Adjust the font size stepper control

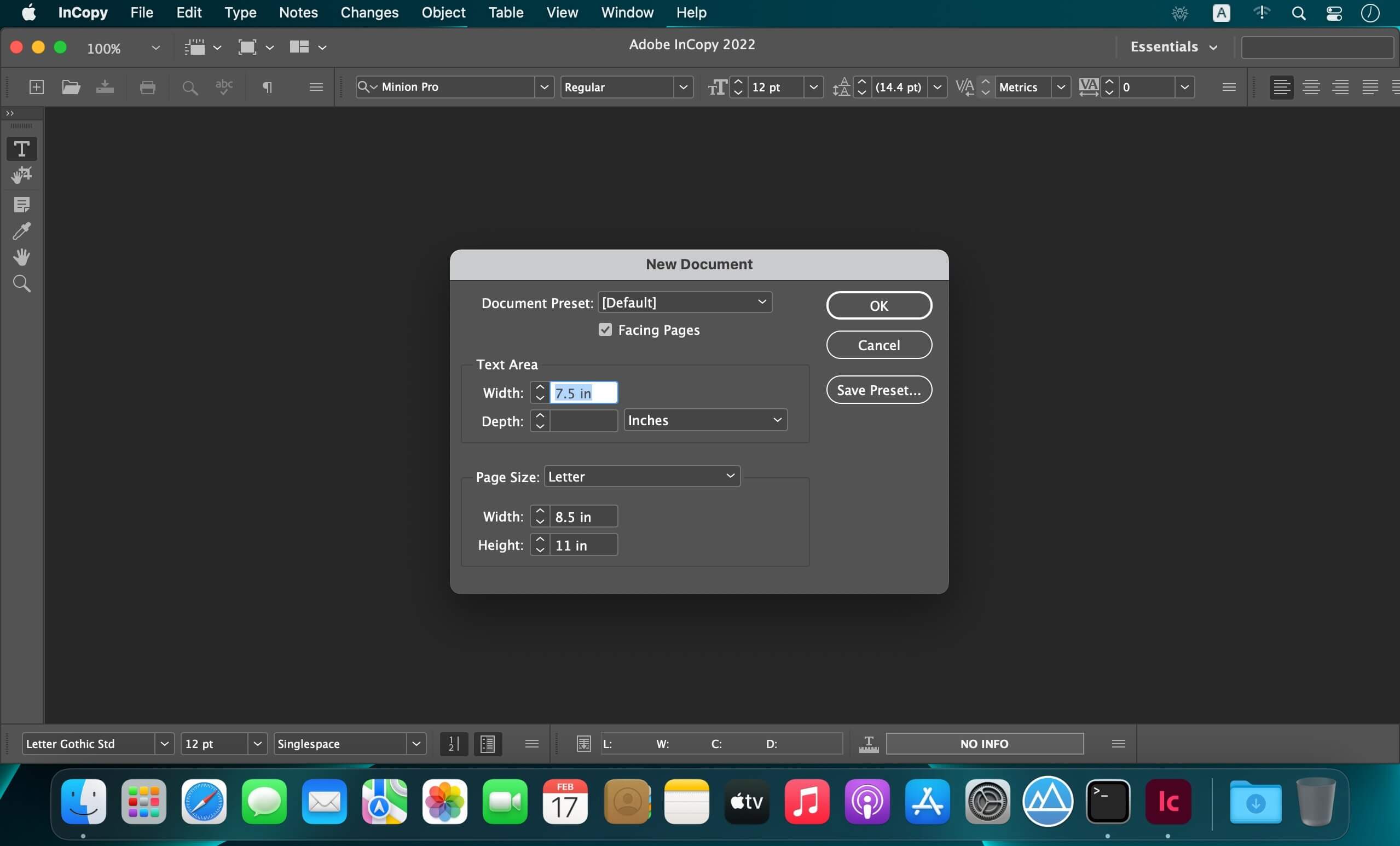738,87
